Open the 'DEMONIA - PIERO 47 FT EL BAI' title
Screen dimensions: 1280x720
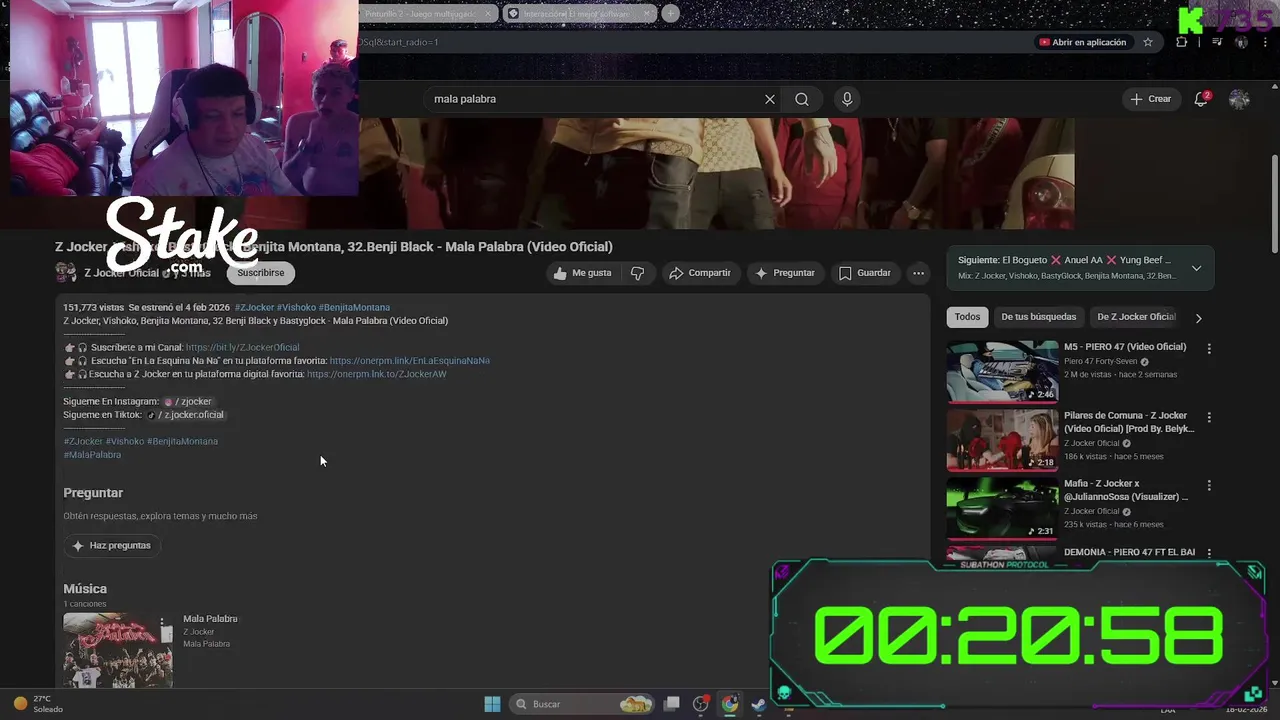[1129, 552]
